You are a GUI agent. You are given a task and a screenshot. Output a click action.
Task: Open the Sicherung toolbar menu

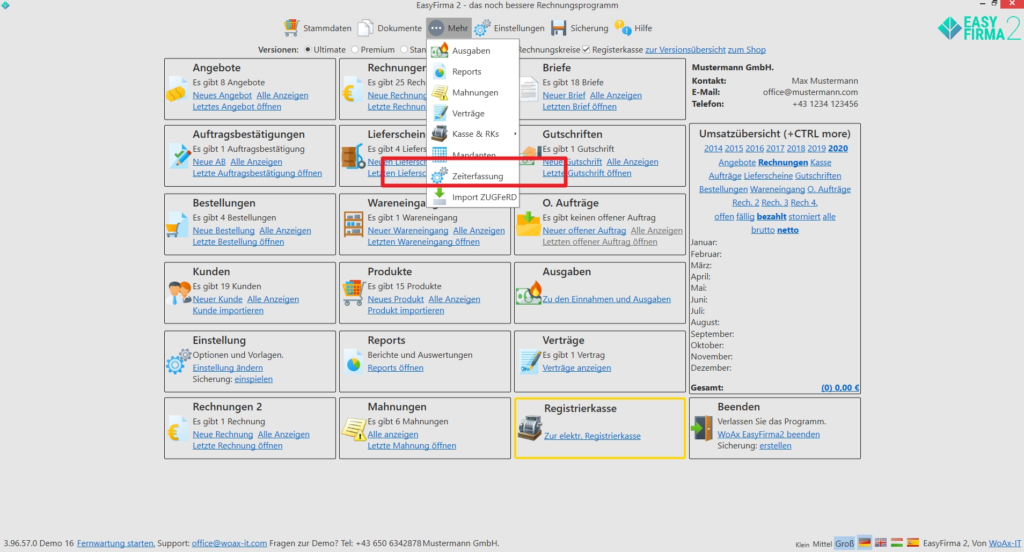click(580, 28)
